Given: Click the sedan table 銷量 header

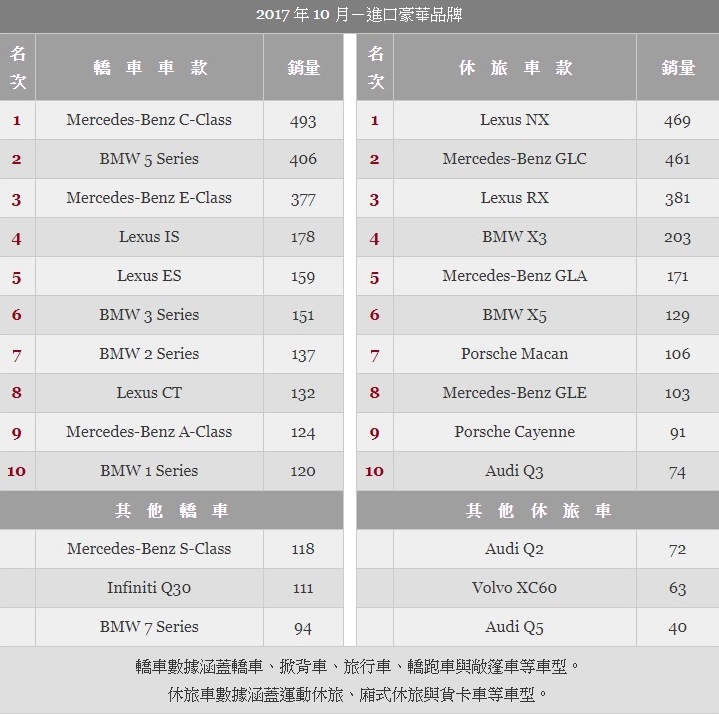Looking at the screenshot, I should click(x=303, y=67).
